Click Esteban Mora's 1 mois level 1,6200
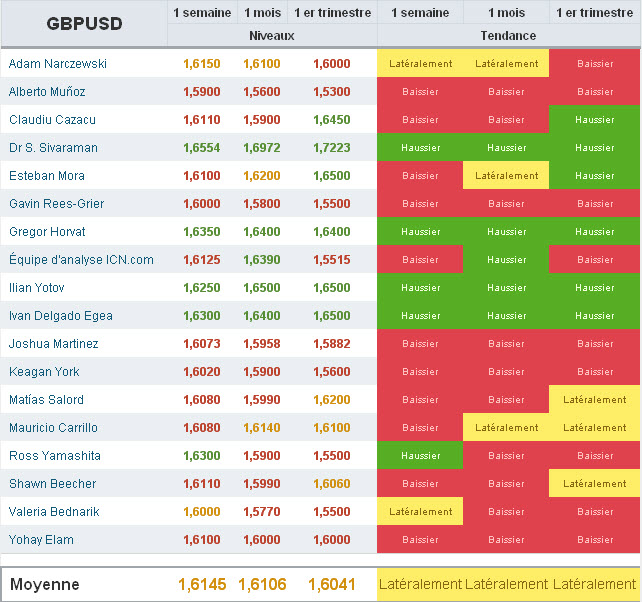 coord(262,176)
